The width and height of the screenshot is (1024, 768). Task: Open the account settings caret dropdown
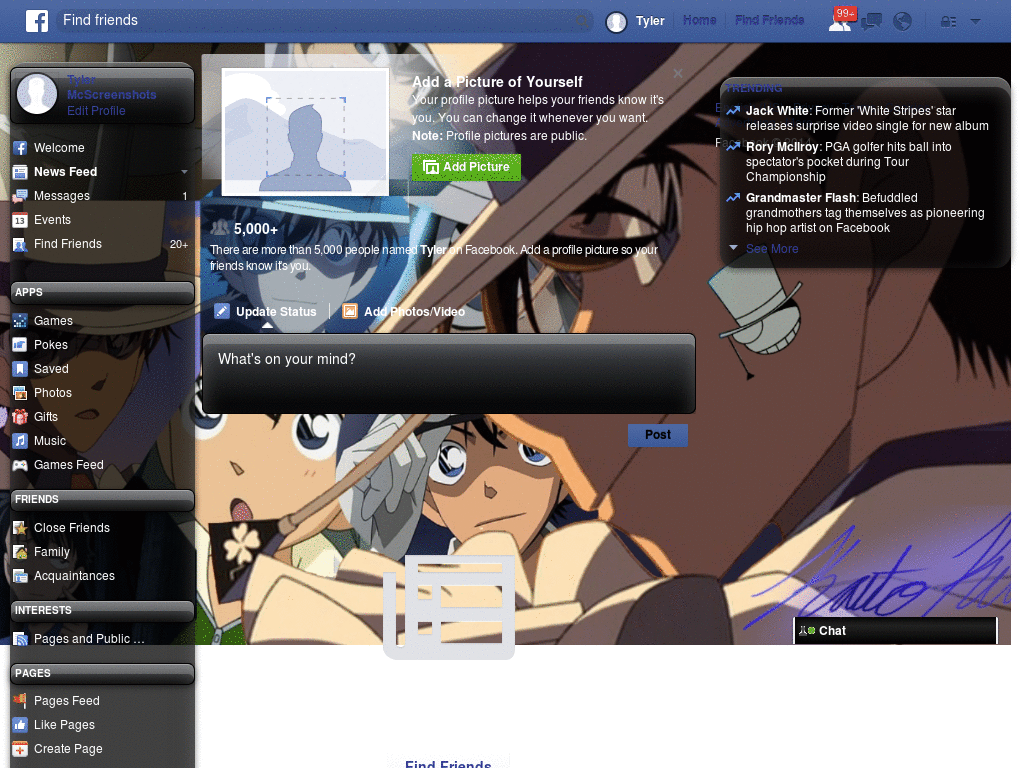tap(975, 21)
